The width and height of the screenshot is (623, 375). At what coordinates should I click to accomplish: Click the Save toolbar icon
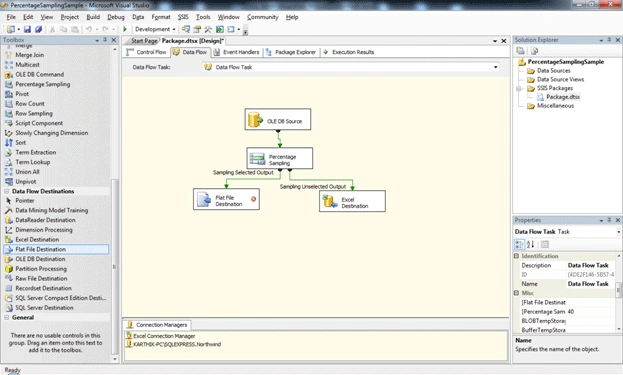(x=27, y=29)
